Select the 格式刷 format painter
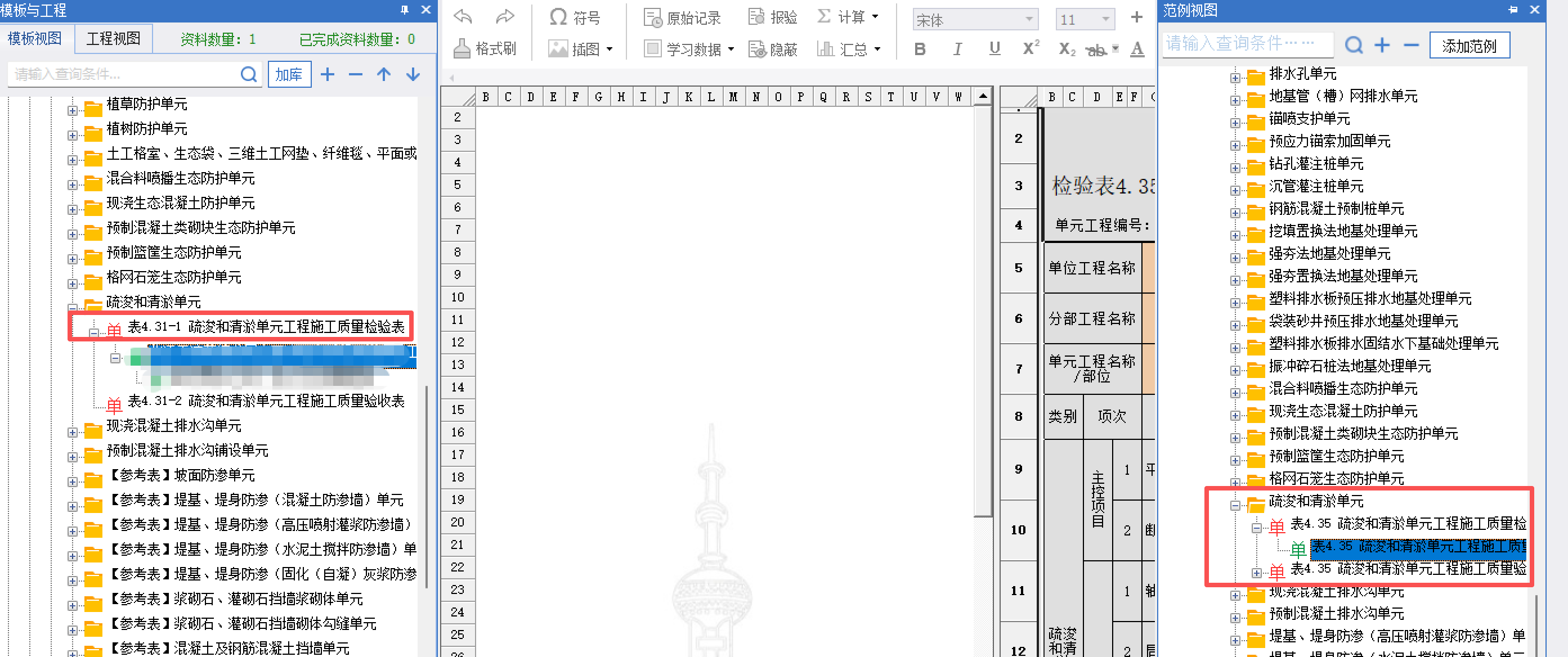Viewport: 1568px width, 657px height. coord(485,49)
